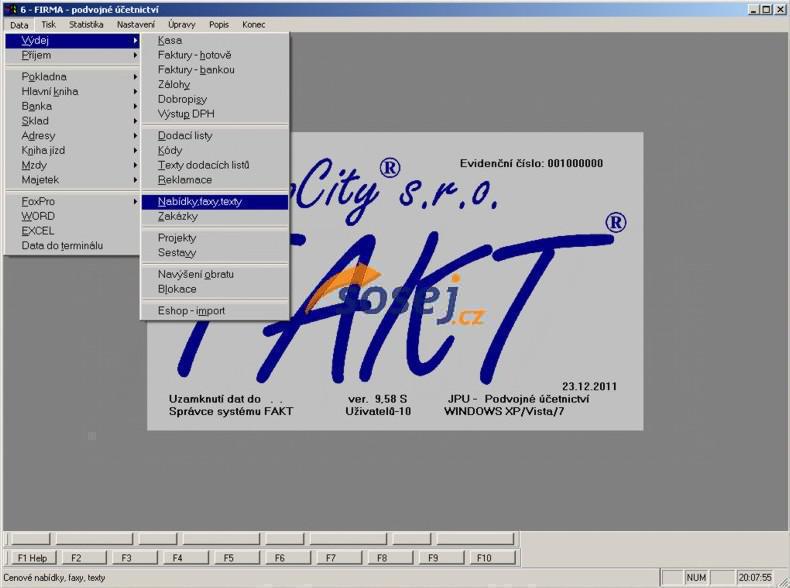The height and width of the screenshot is (588, 790).
Task: Expand the Mzdy submenu
Action: tap(73, 165)
